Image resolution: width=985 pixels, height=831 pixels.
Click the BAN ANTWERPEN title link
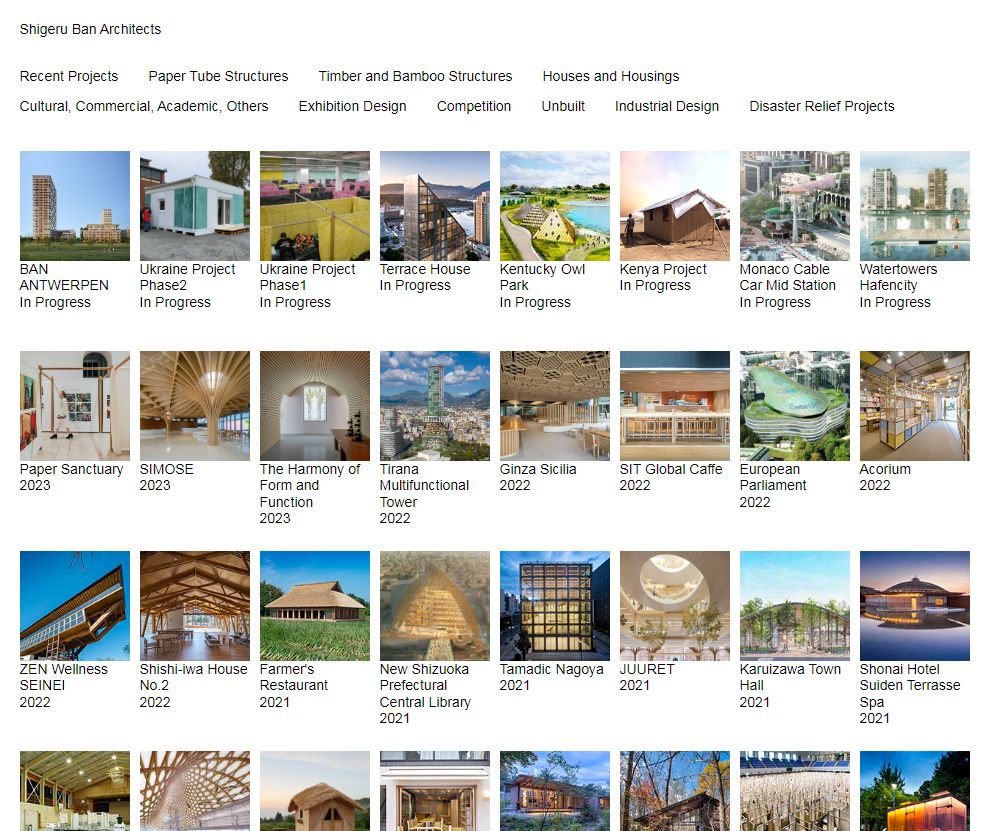64,277
